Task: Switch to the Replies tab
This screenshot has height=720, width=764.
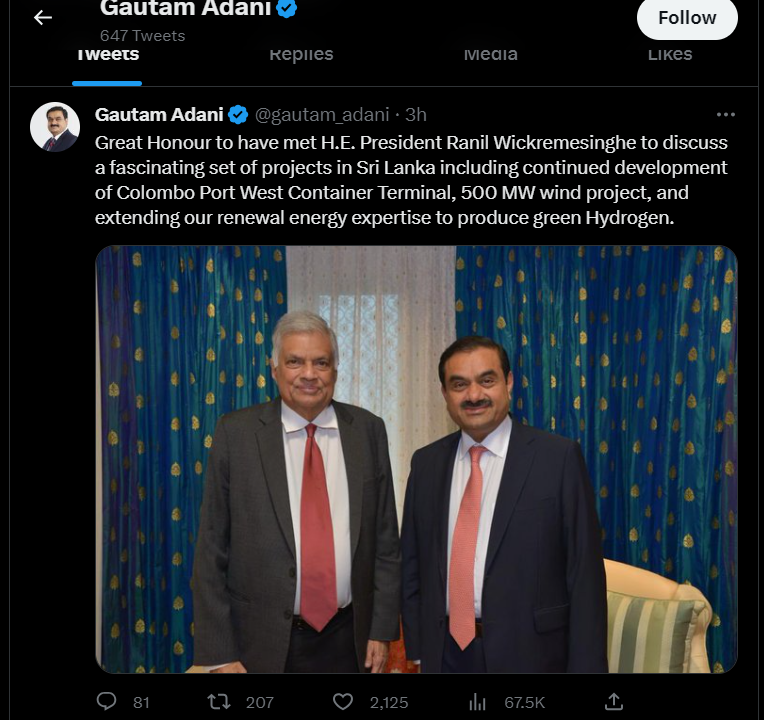Action: point(301,55)
